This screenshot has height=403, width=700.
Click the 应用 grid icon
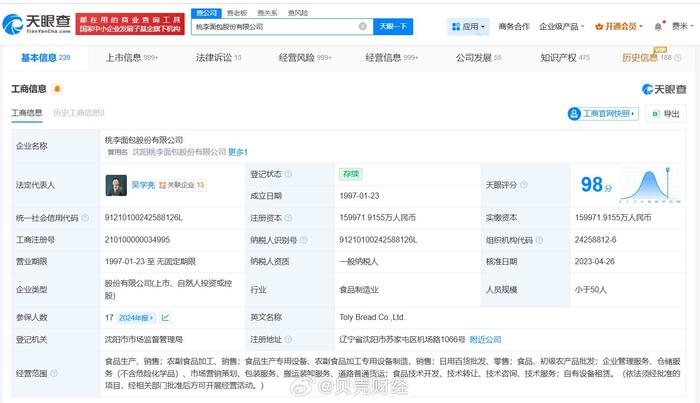pos(456,27)
